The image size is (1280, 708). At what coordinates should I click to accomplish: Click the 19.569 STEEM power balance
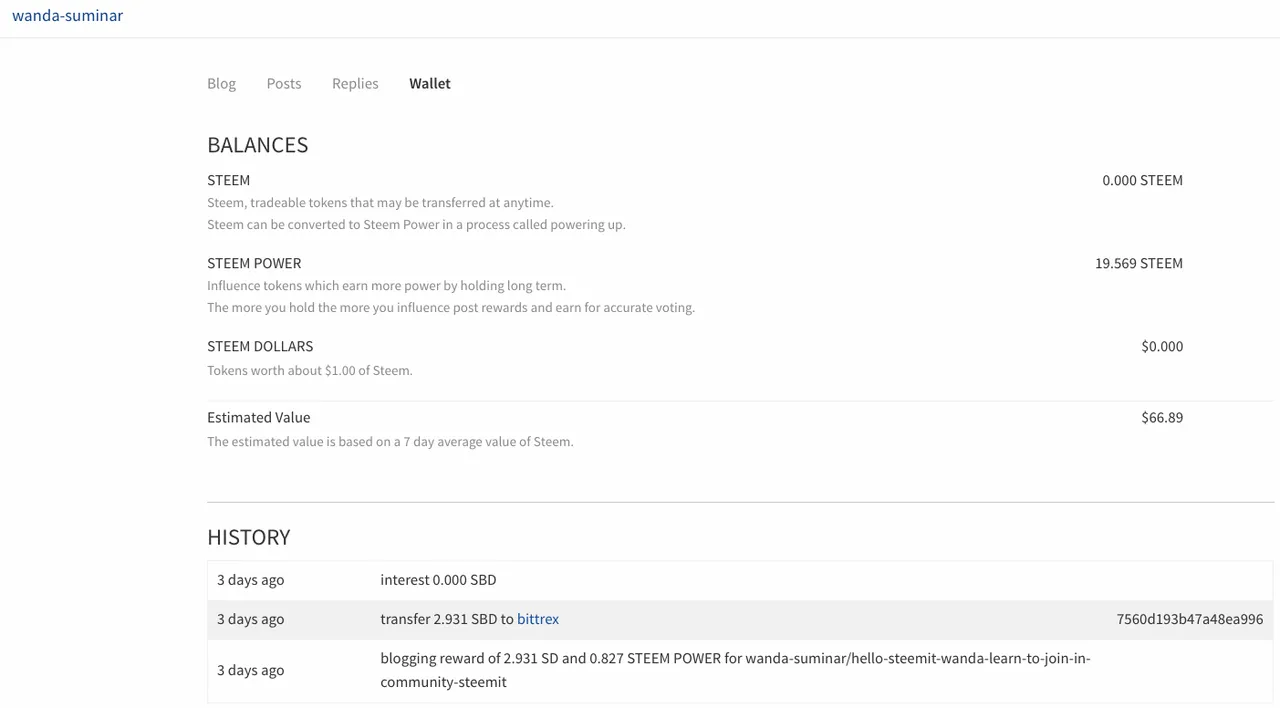click(1138, 263)
